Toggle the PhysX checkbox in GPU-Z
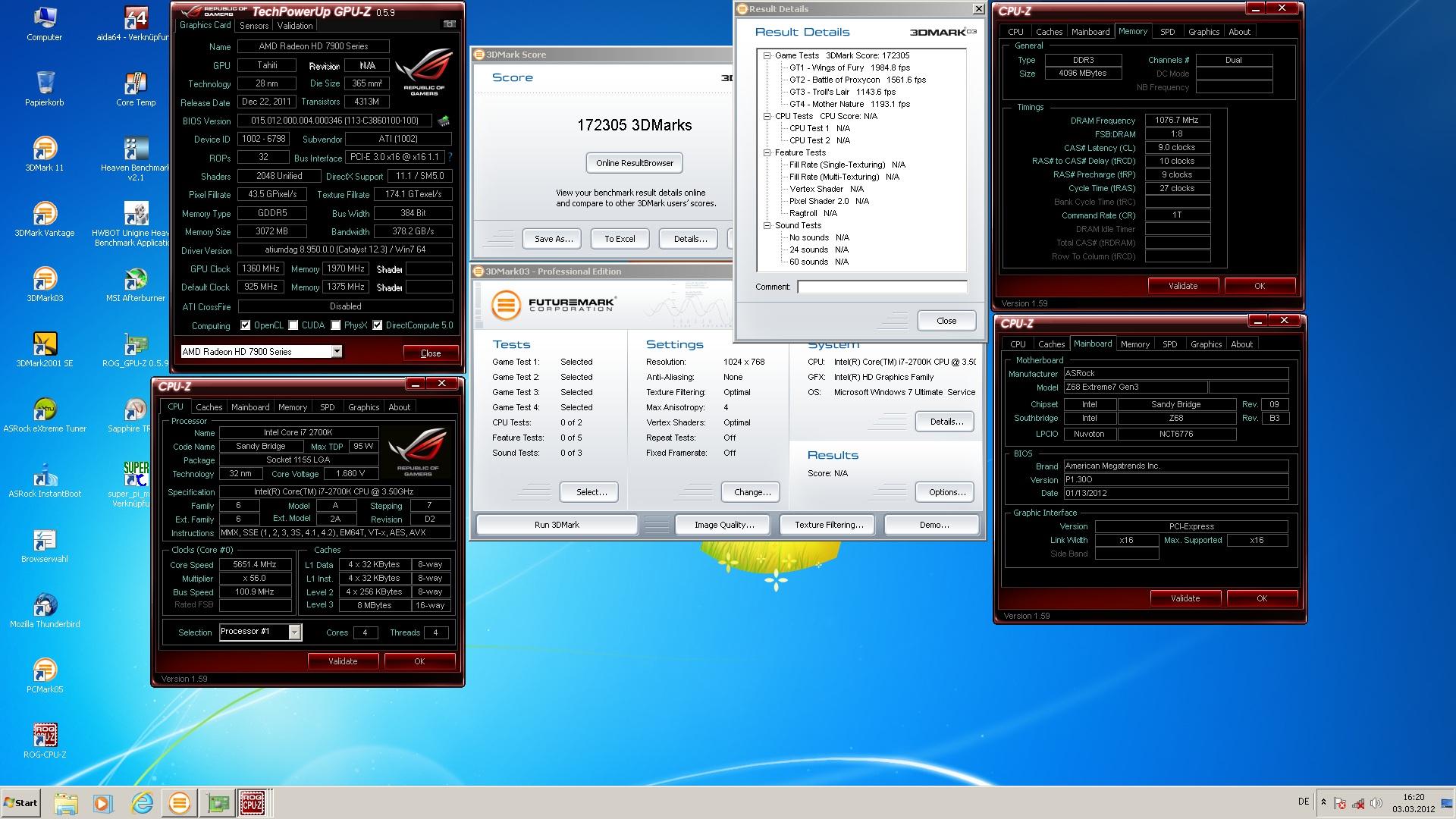This screenshot has height=819, width=1456. tap(336, 325)
